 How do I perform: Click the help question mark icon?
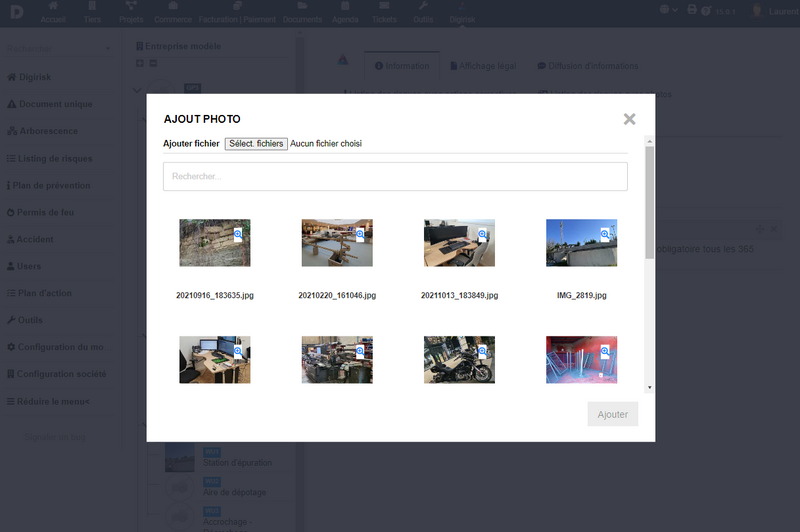[706, 11]
